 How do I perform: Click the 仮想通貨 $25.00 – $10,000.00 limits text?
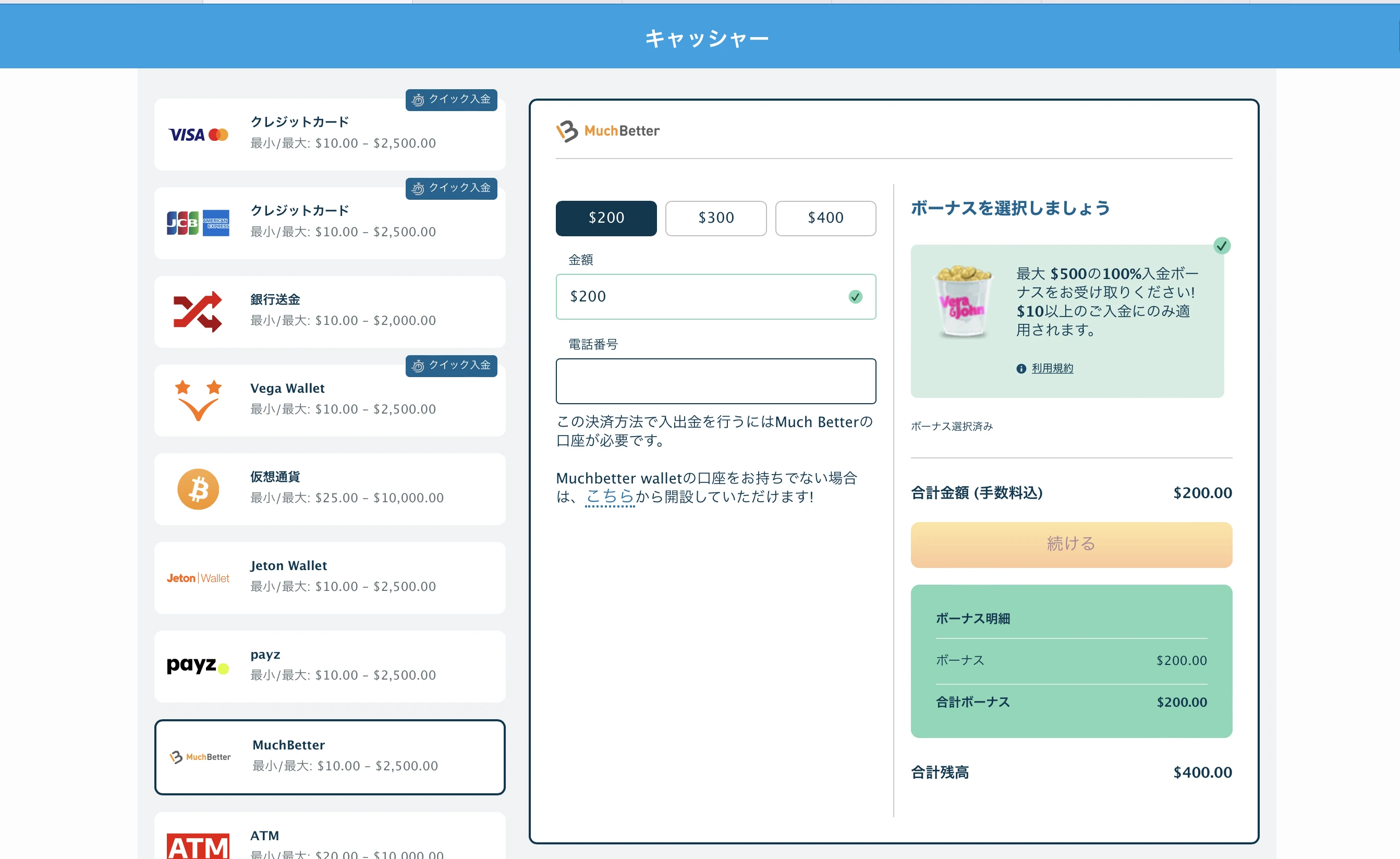tap(347, 498)
